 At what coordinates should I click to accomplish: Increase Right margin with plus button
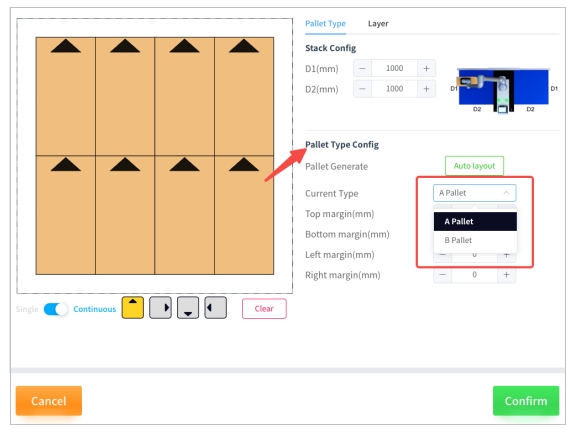click(x=506, y=275)
